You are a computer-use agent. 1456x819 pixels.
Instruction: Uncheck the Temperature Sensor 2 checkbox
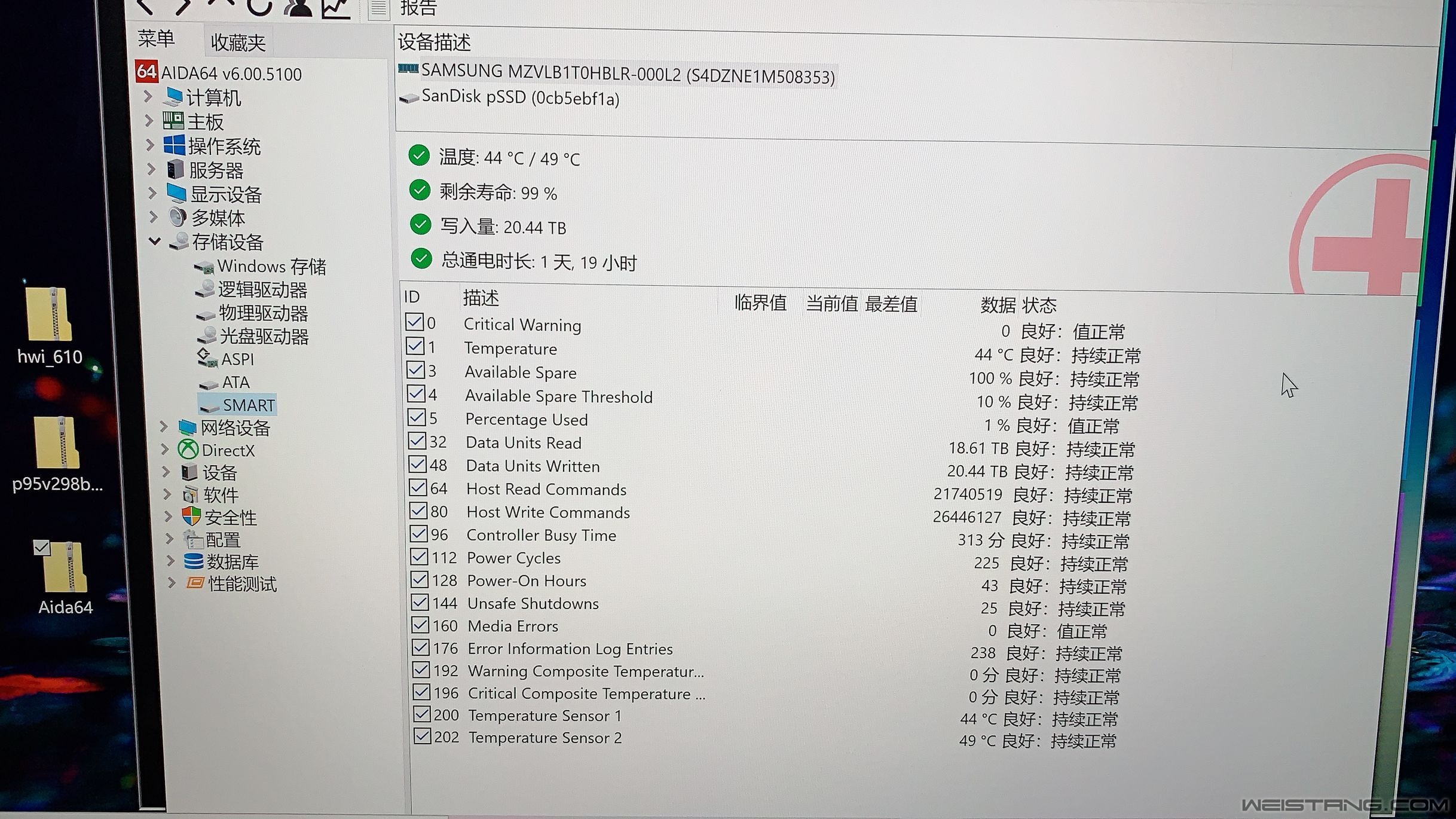pos(422,737)
